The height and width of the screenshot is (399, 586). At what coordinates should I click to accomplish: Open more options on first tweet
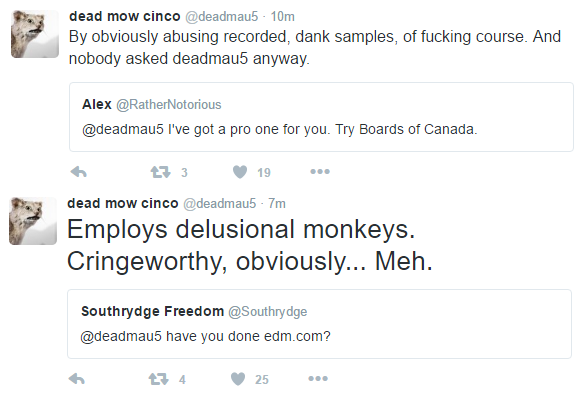point(320,172)
